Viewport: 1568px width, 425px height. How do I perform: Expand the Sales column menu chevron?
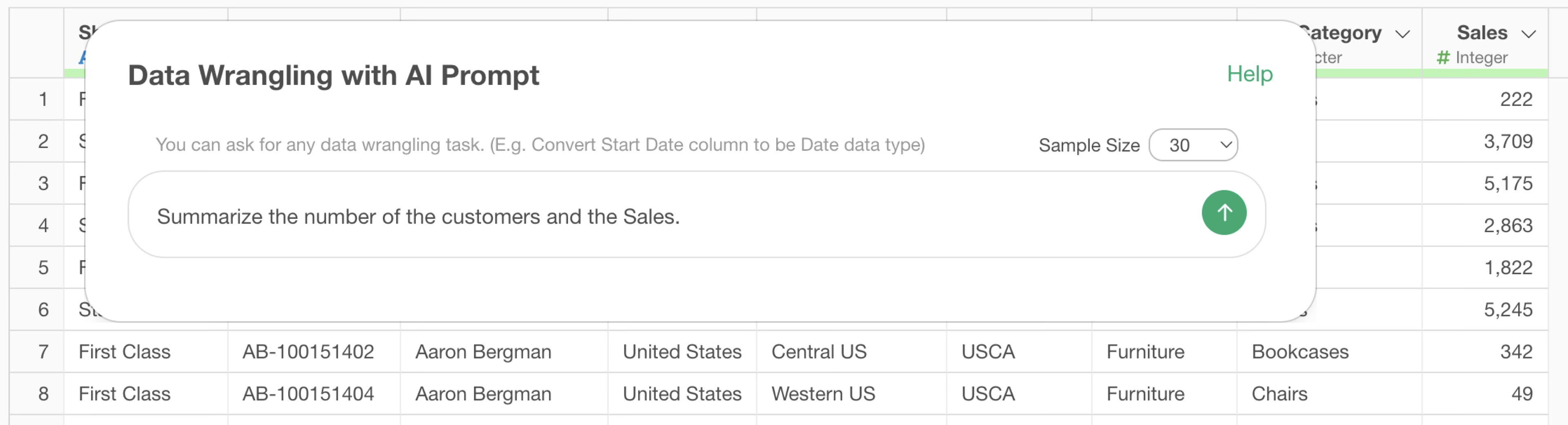(x=1528, y=34)
